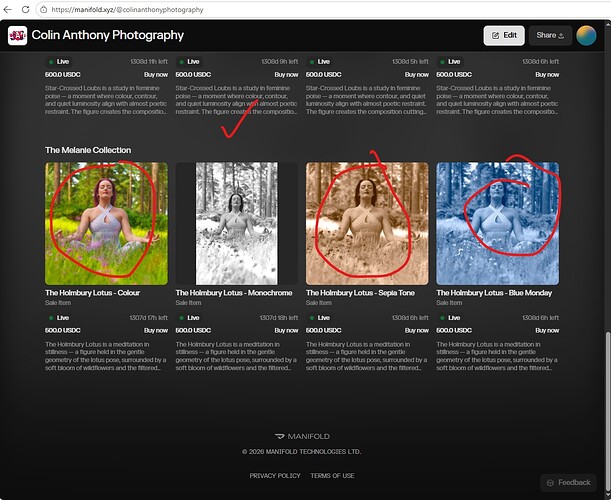The width and height of the screenshot is (611, 500).
Task: Open The Holmbury Lotus - Colour thumbnail
Action: click(106, 223)
